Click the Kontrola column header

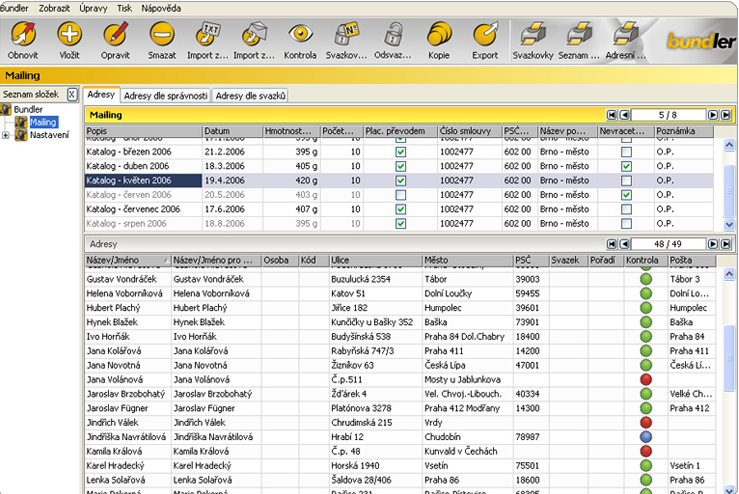[x=645, y=260]
